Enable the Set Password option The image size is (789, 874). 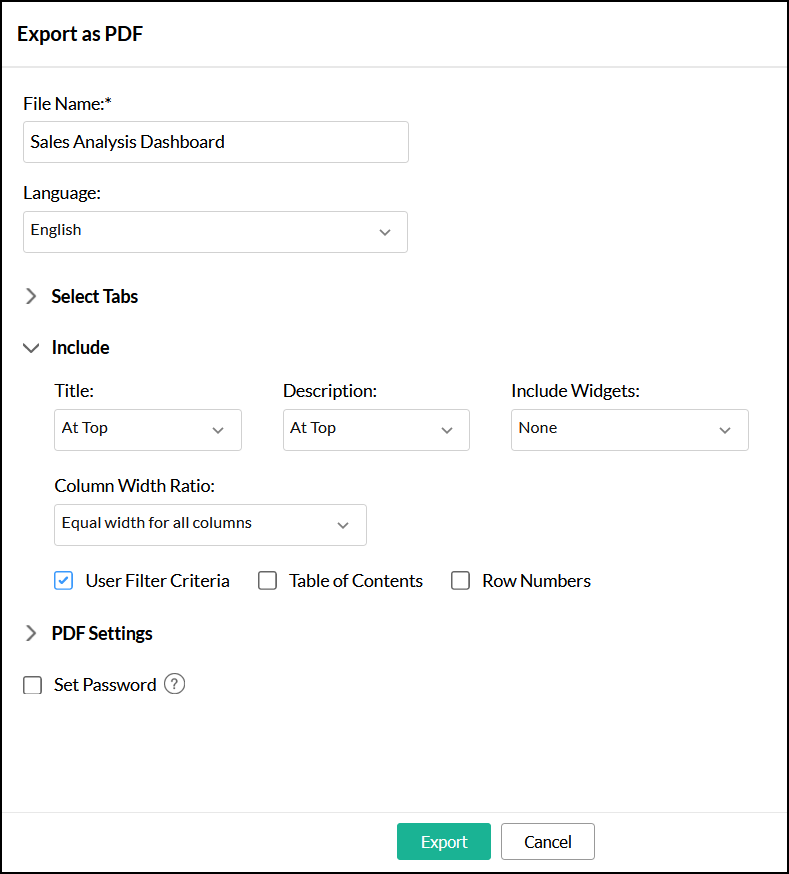tap(32, 684)
